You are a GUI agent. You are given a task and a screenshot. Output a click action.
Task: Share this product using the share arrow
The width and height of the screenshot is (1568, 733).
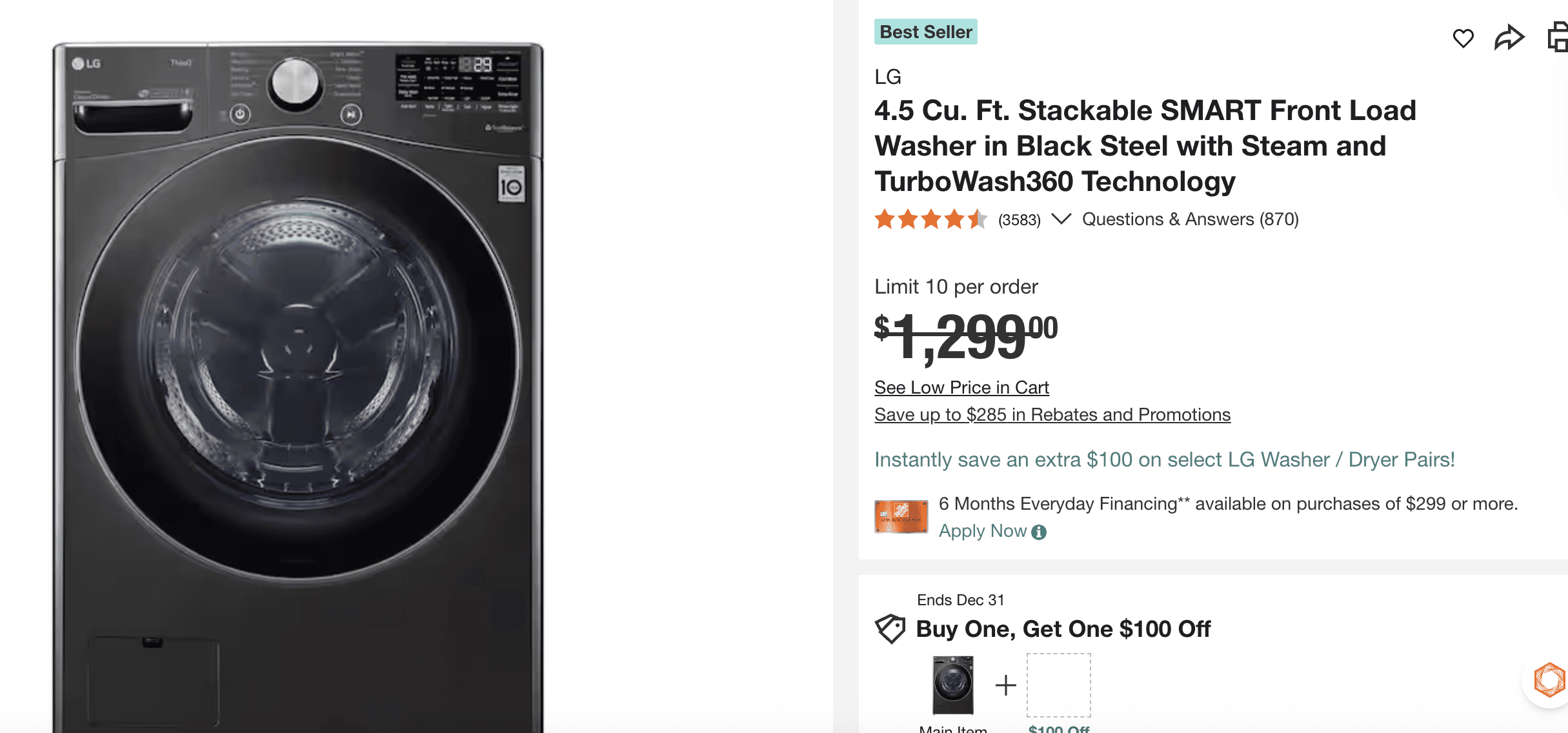(1509, 38)
